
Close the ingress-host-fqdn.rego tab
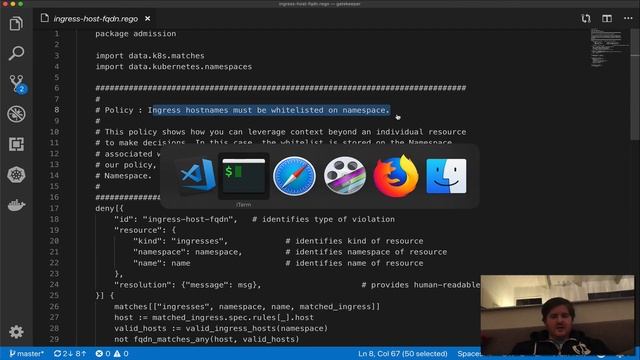click(147, 19)
